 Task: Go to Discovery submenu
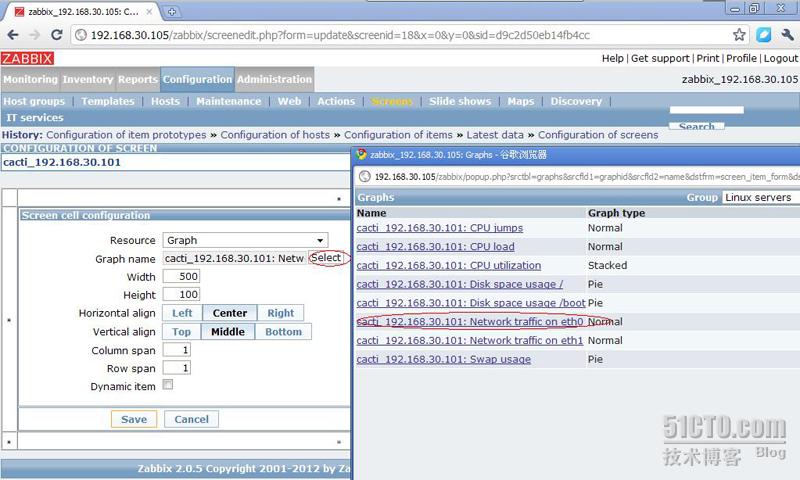coord(576,101)
